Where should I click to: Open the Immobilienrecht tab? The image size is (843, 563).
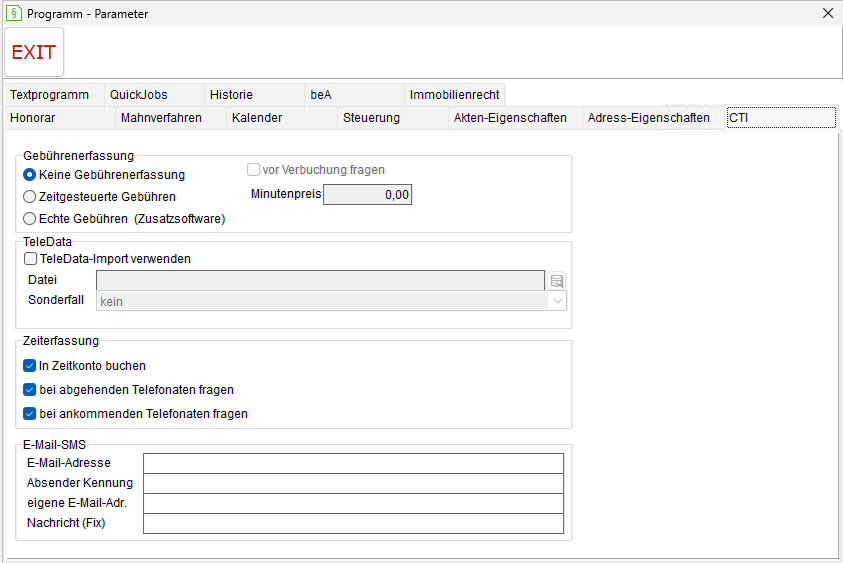[x=454, y=95]
